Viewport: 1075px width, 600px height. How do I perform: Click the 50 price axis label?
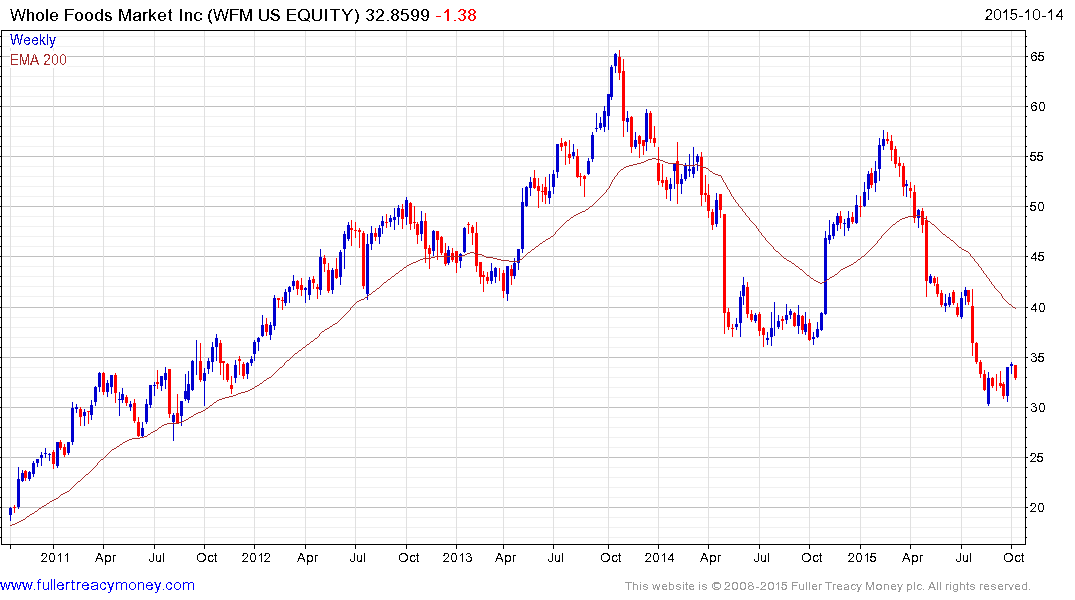(1037, 207)
